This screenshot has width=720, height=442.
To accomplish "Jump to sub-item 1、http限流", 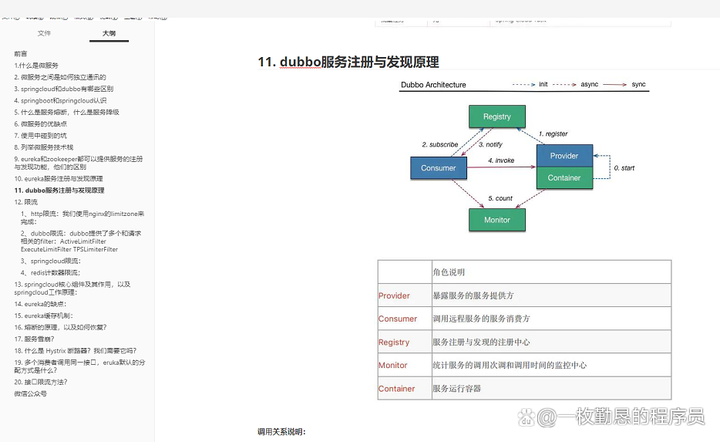I will [x=83, y=218].
